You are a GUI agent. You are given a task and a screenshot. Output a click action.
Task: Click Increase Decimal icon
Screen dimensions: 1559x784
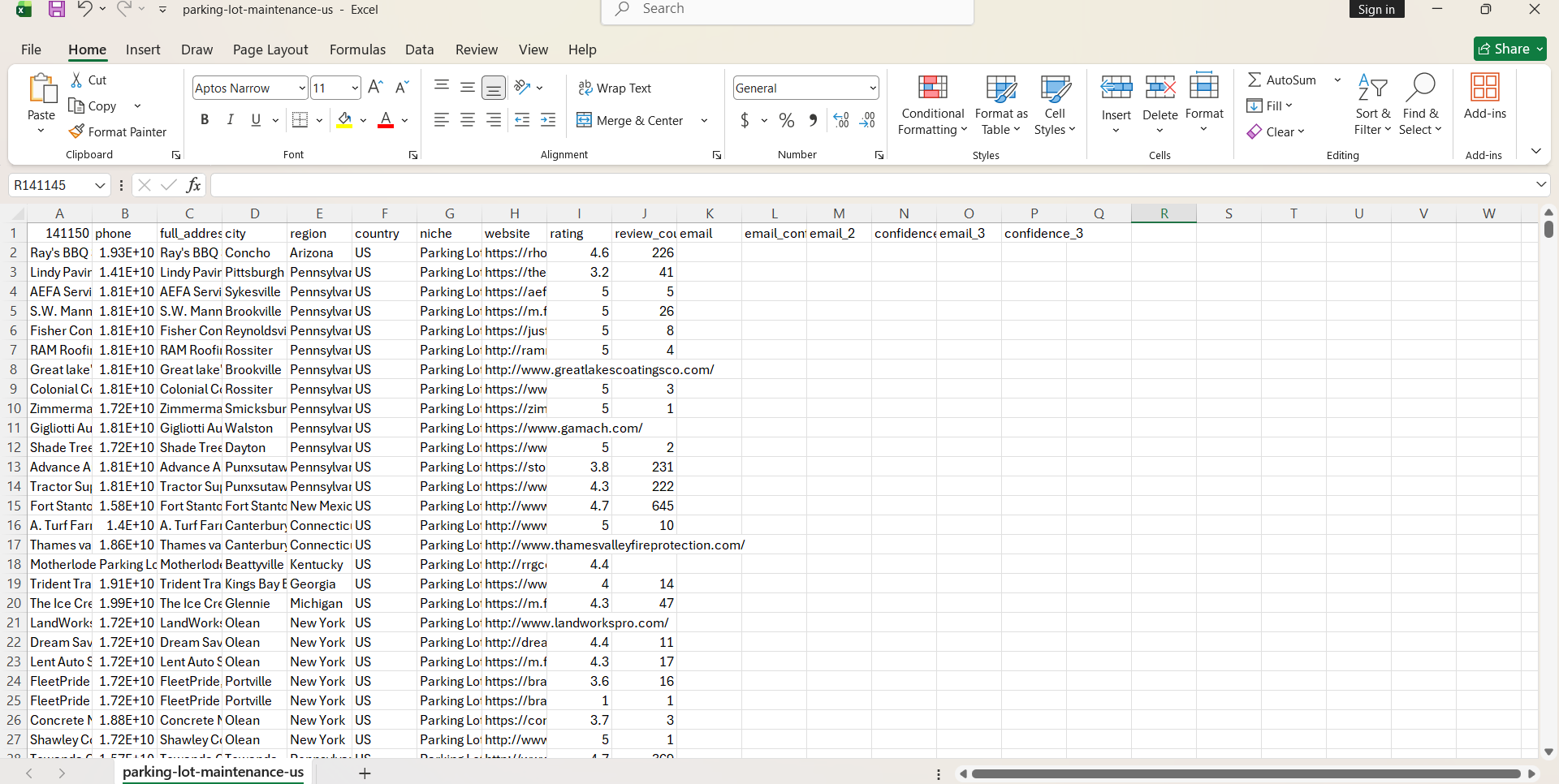841,120
